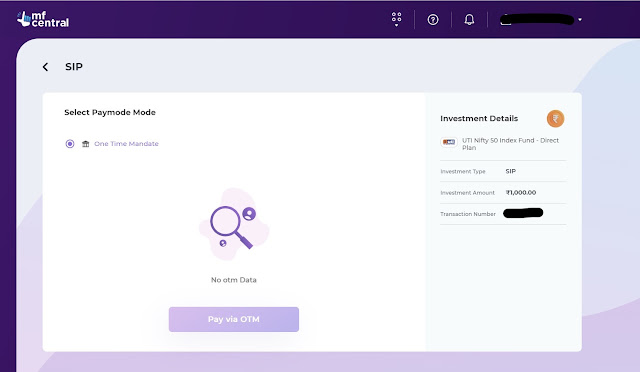640x372 pixels.
Task: Open the help question mark icon
Action: point(433,20)
